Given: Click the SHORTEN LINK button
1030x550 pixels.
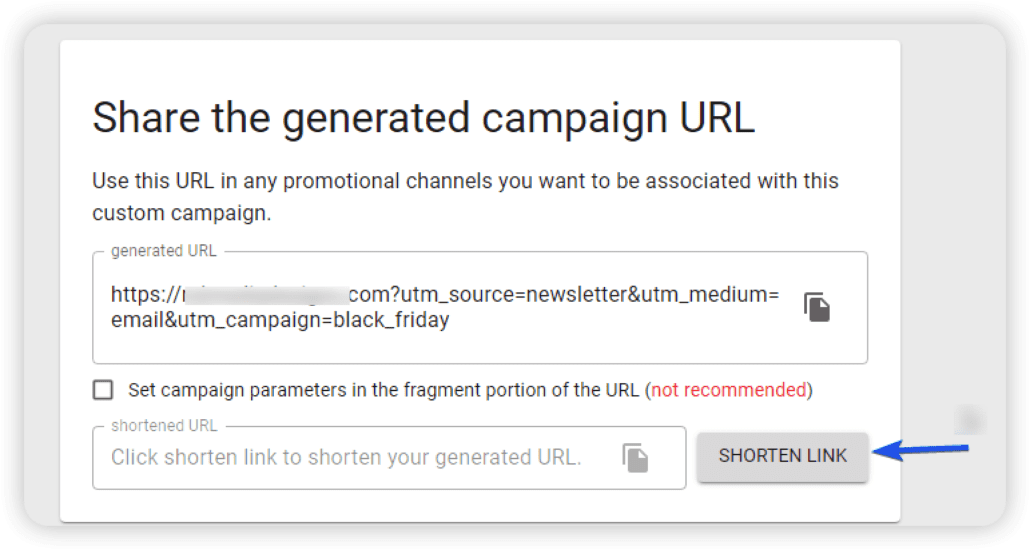Looking at the screenshot, I should [782, 456].
